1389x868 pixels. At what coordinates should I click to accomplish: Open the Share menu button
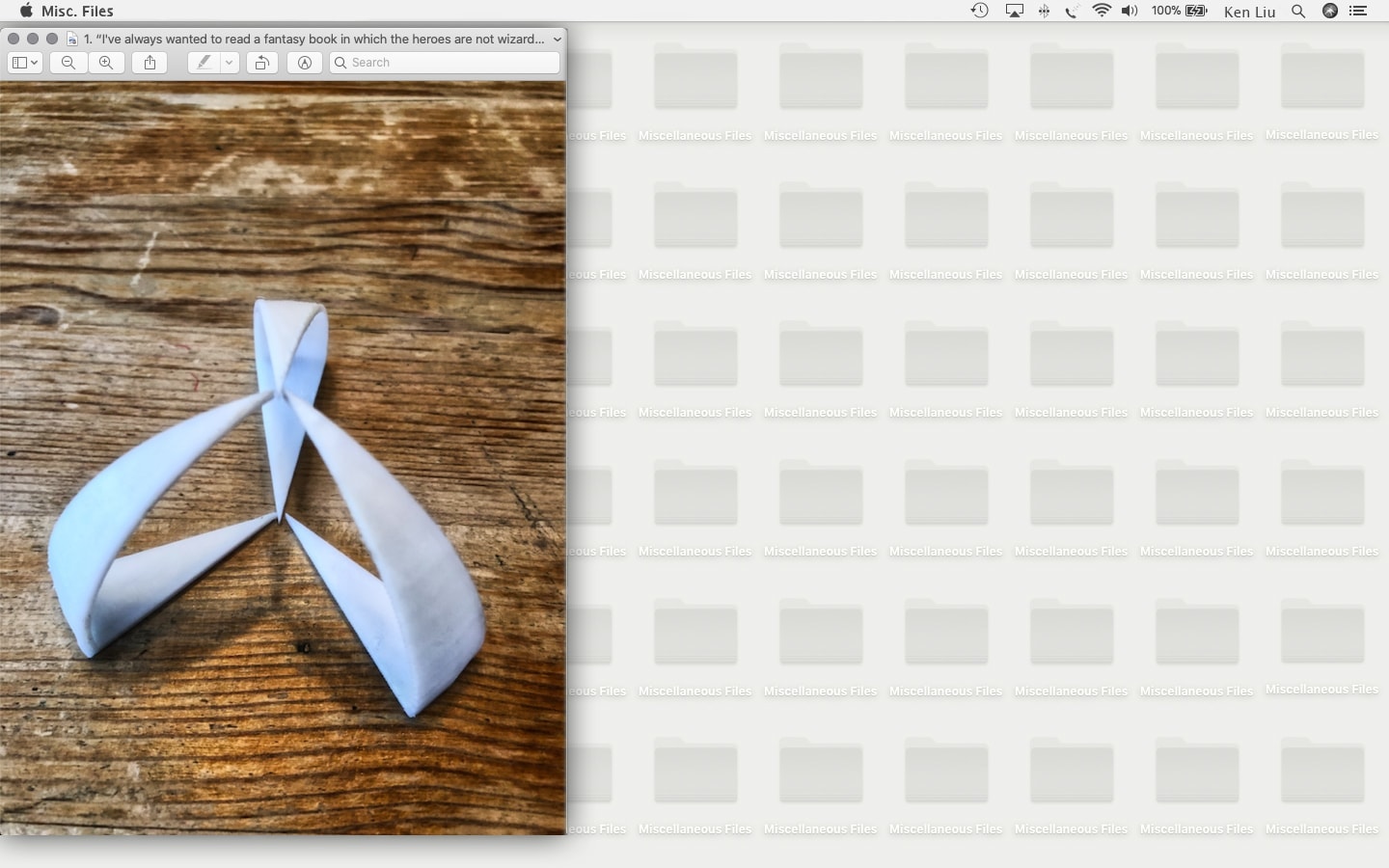coord(150,63)
